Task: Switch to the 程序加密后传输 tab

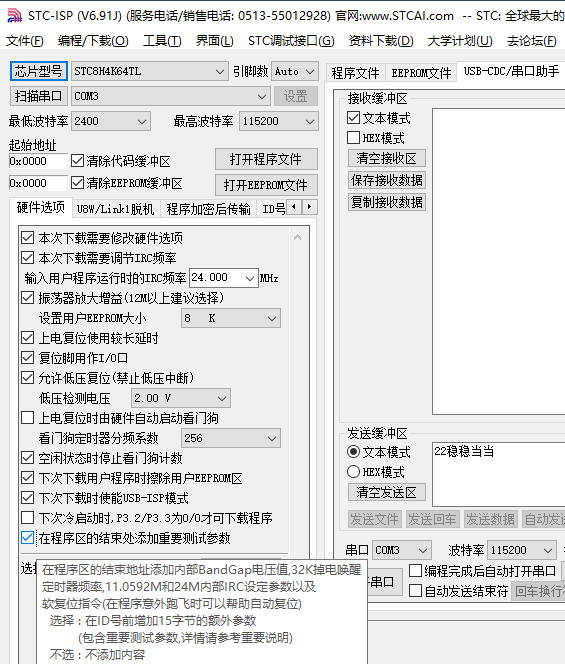Action: coord(208,209)
